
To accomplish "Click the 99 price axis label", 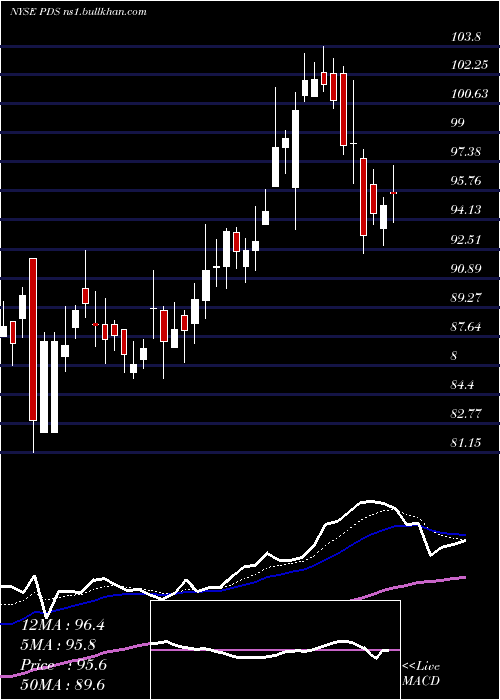I will tap(458, 123).
